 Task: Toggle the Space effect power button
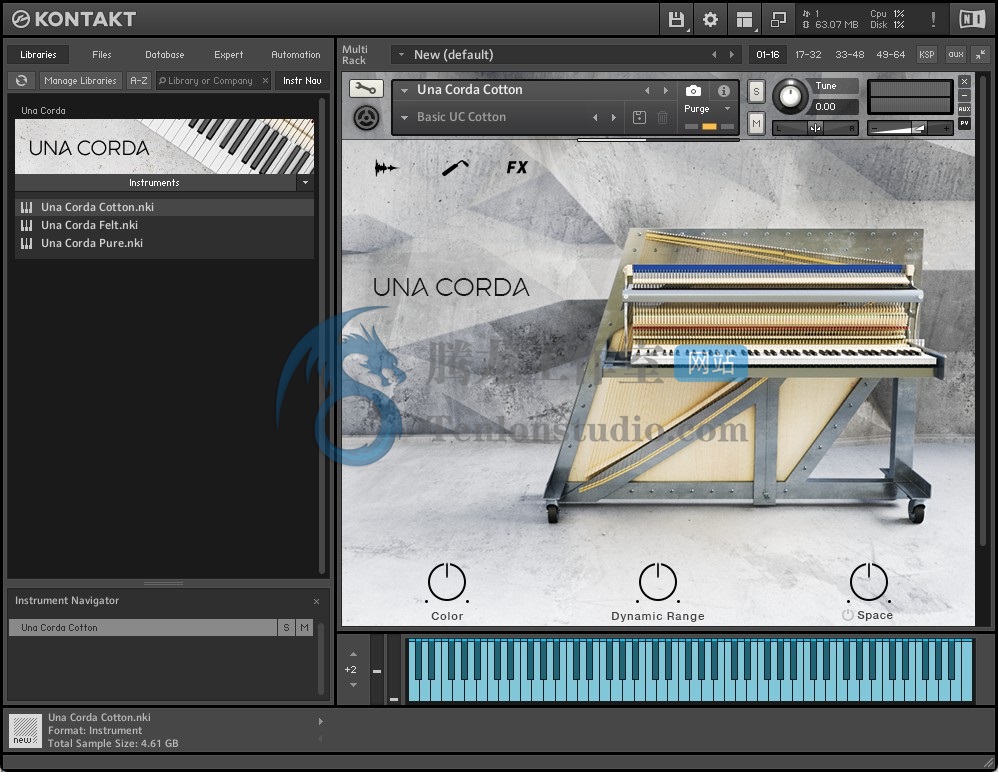[848, 615]
